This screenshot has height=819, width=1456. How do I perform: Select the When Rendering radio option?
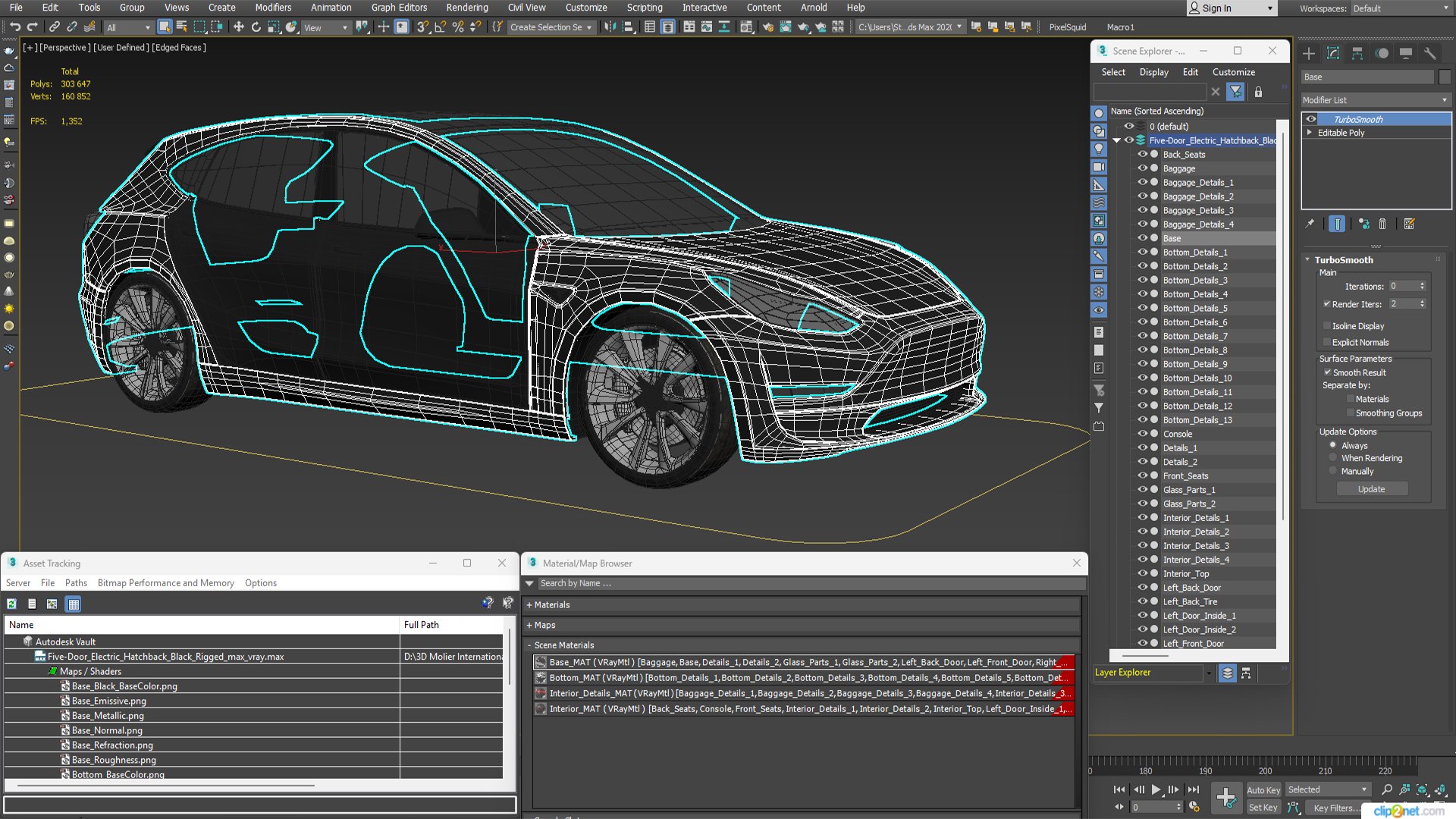1333,458
